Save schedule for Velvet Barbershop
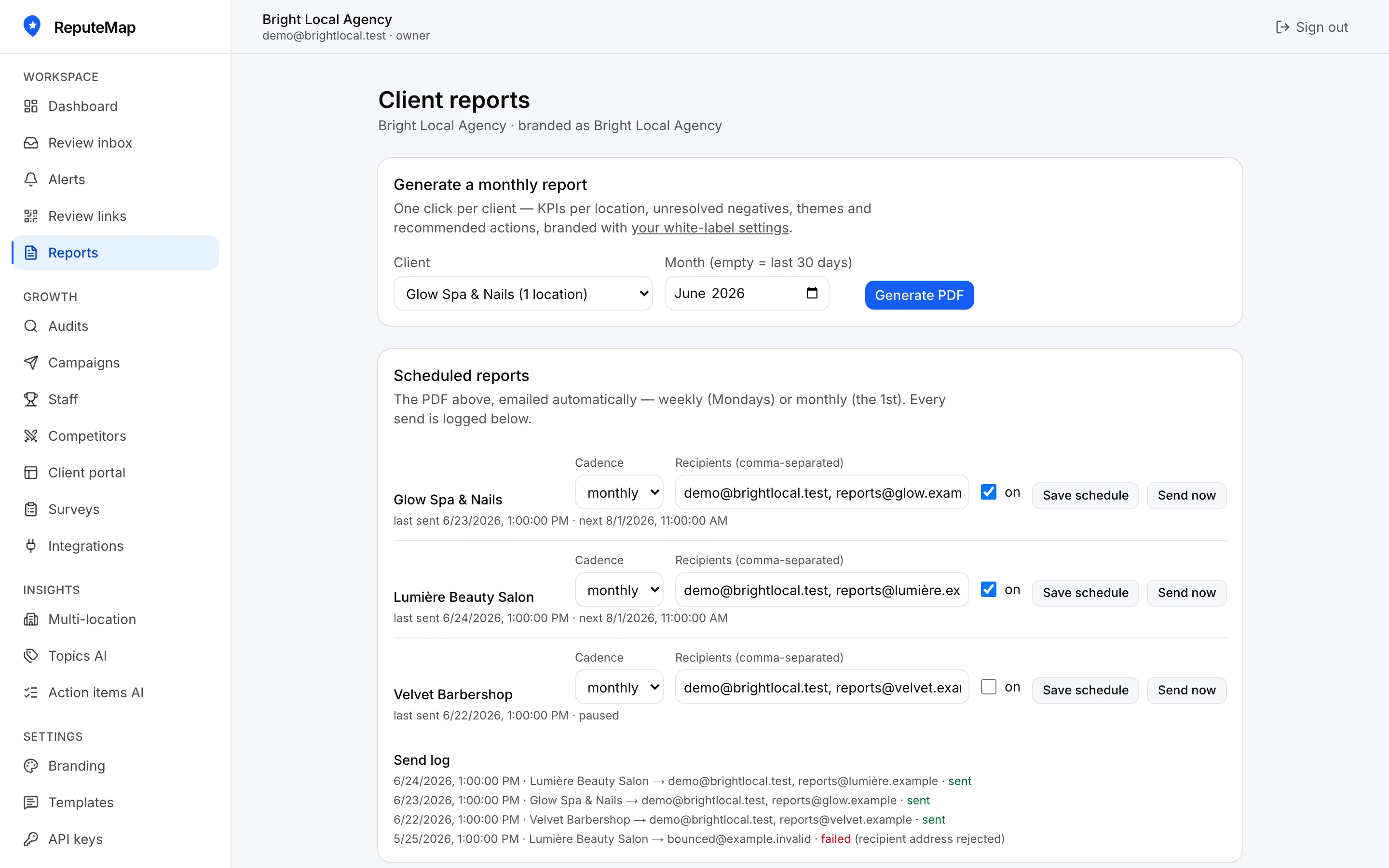This screenshot has height=868, width=1389. (x=1085, y=691)
